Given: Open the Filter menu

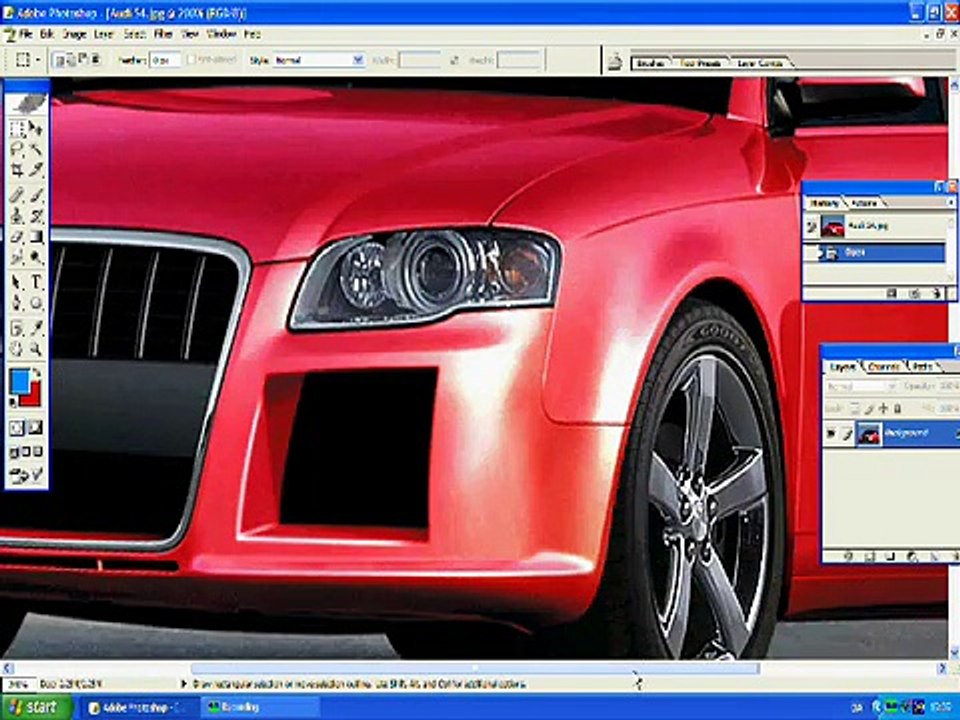Looking at the screenshot, I should click(x=163, y=34).
